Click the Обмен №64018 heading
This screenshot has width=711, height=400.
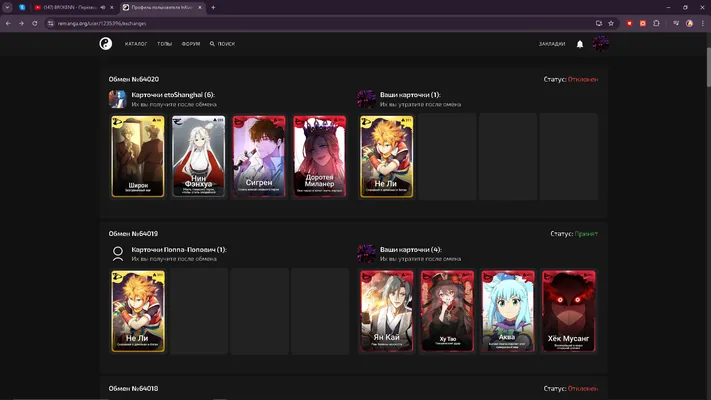[x=133, y=388]
